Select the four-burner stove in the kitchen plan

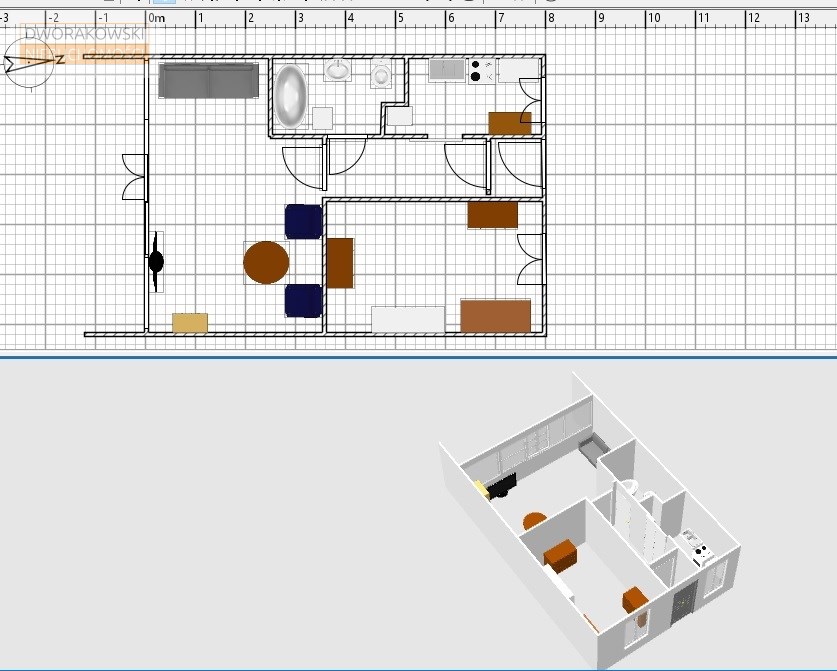(481, 70)
